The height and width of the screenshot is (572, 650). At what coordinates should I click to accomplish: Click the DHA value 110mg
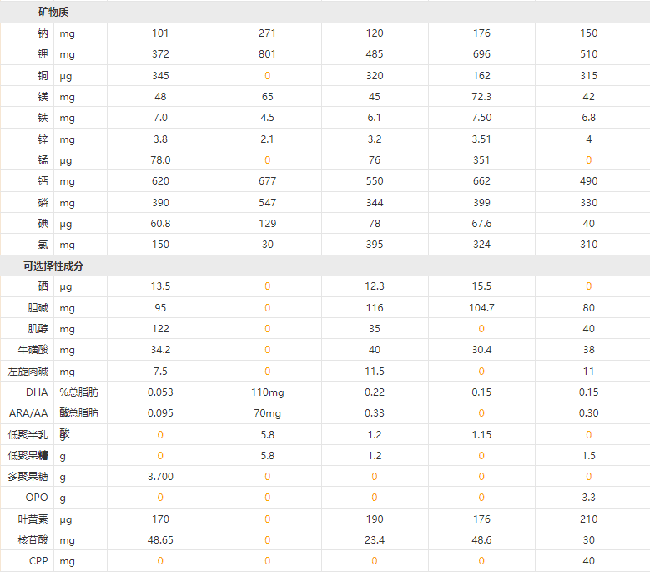(x=268, y=392)
